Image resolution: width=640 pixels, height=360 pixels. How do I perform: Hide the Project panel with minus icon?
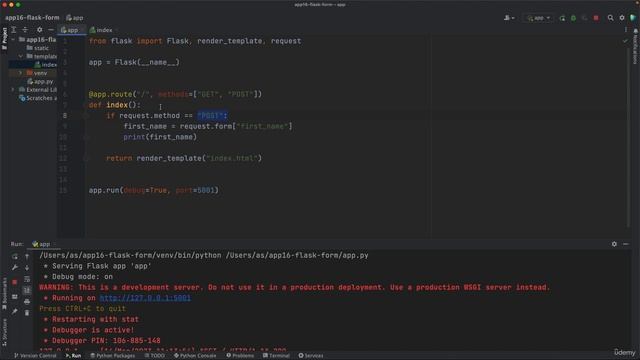[x=51, y=30]
